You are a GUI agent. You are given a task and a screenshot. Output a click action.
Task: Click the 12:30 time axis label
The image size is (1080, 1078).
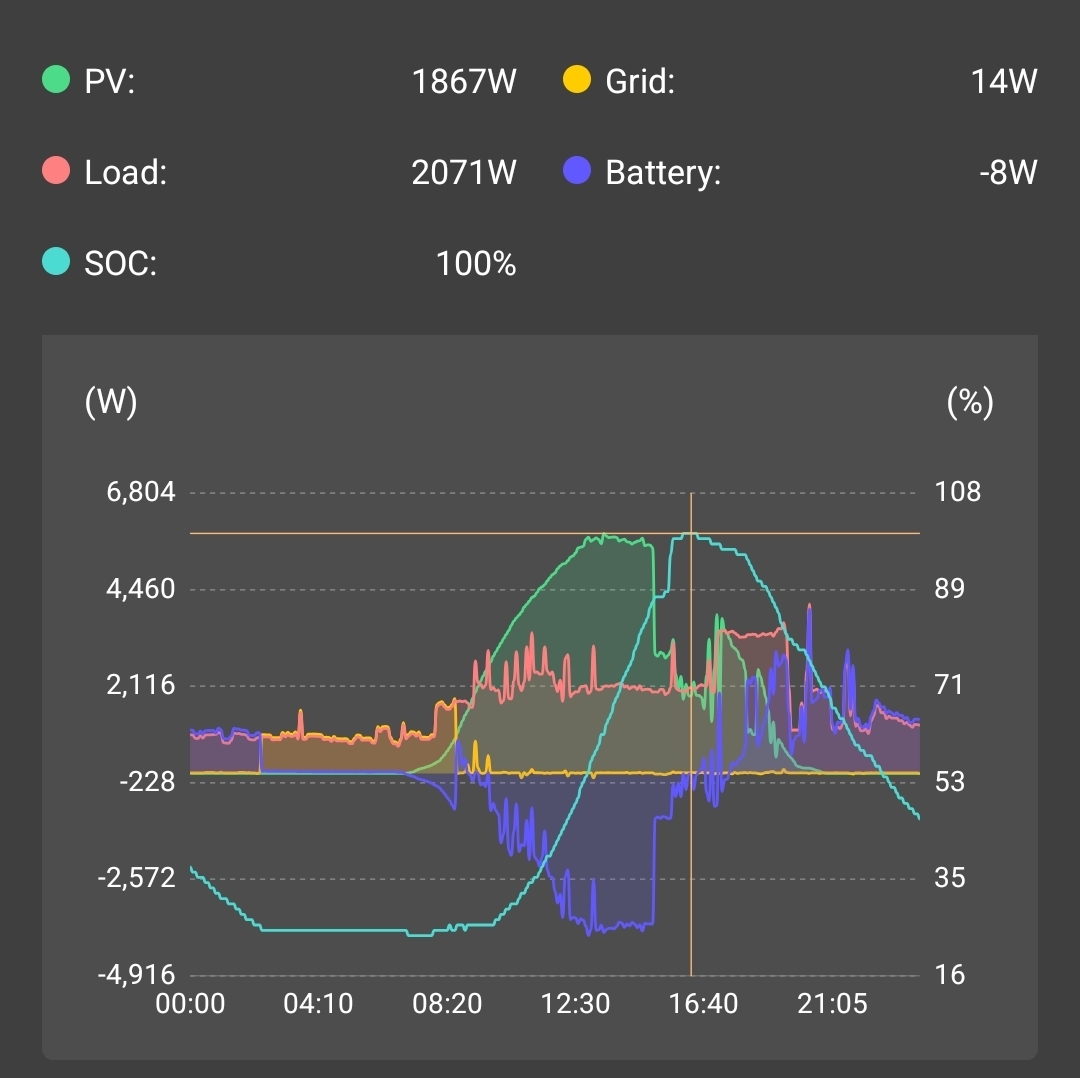pyautogui.click(x=575, y=1004)
